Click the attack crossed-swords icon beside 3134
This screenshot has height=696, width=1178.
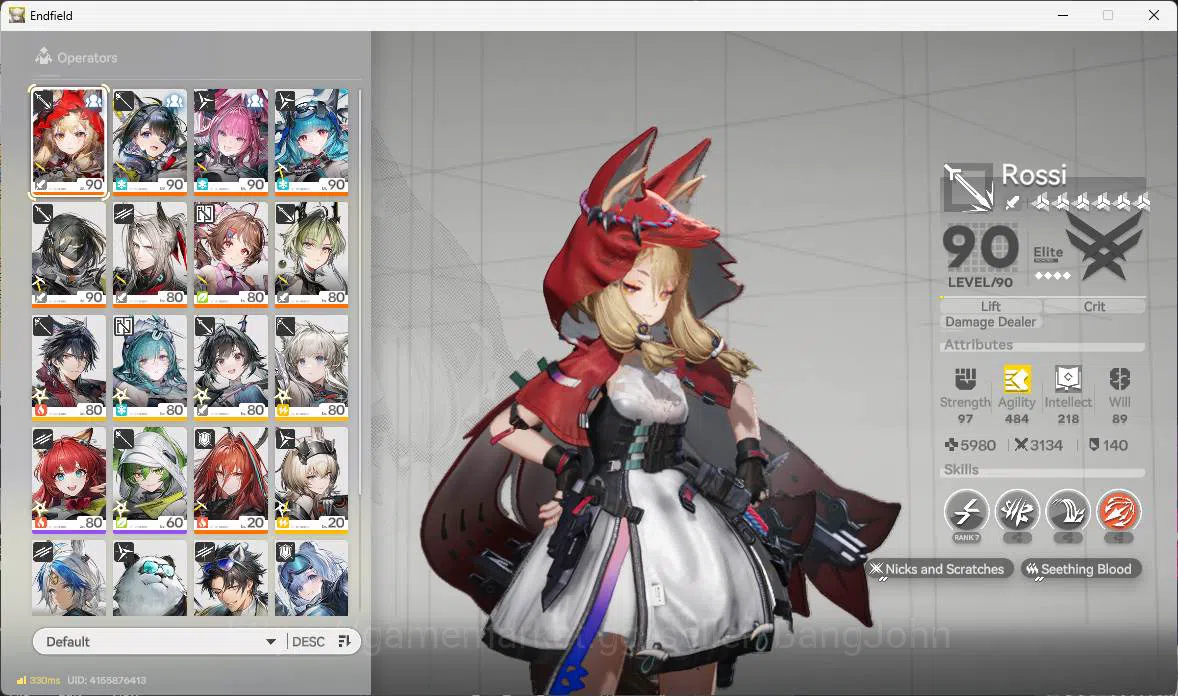tap(1020, 445)
